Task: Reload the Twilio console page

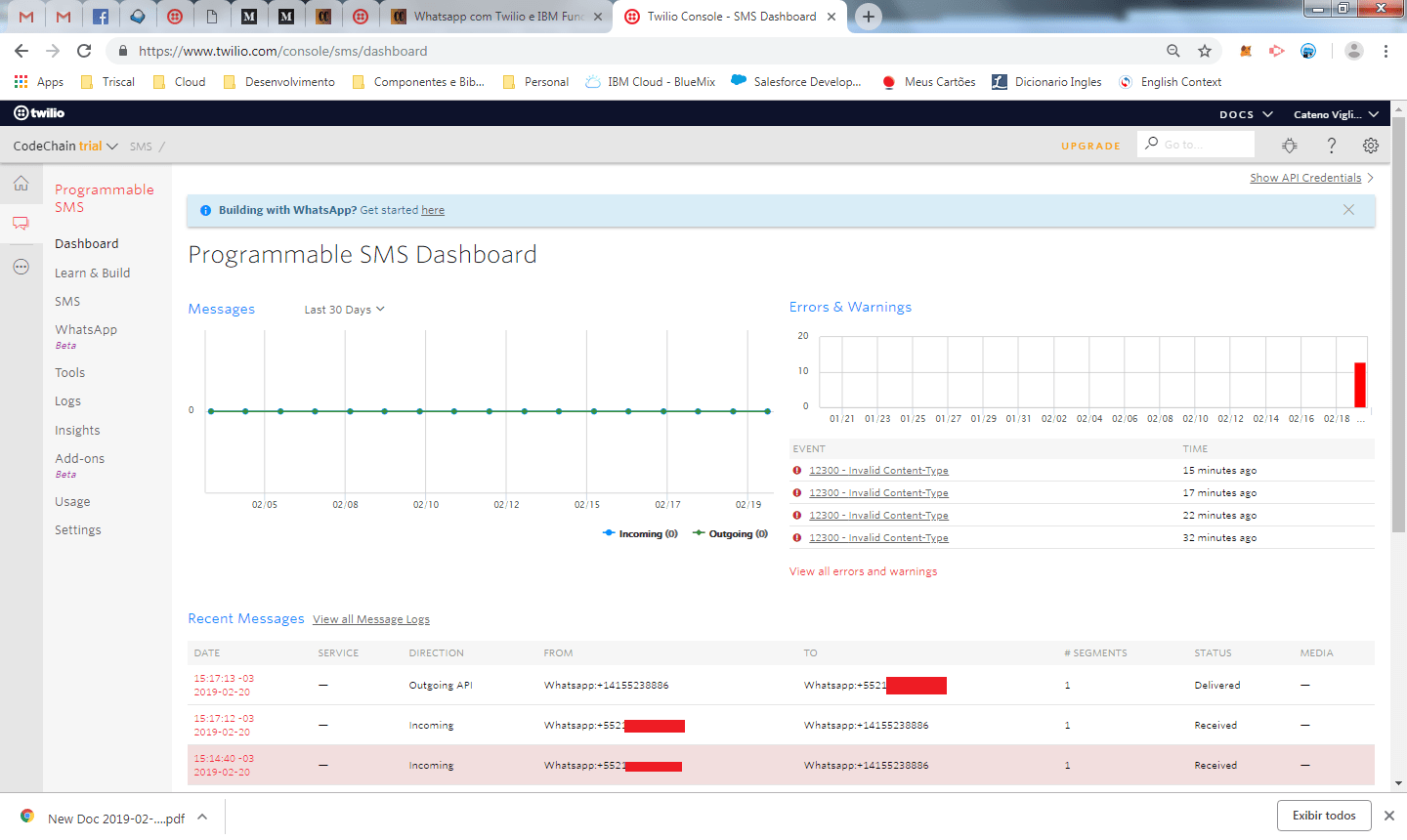Action: pyautogui.click(x=84, y=51)
